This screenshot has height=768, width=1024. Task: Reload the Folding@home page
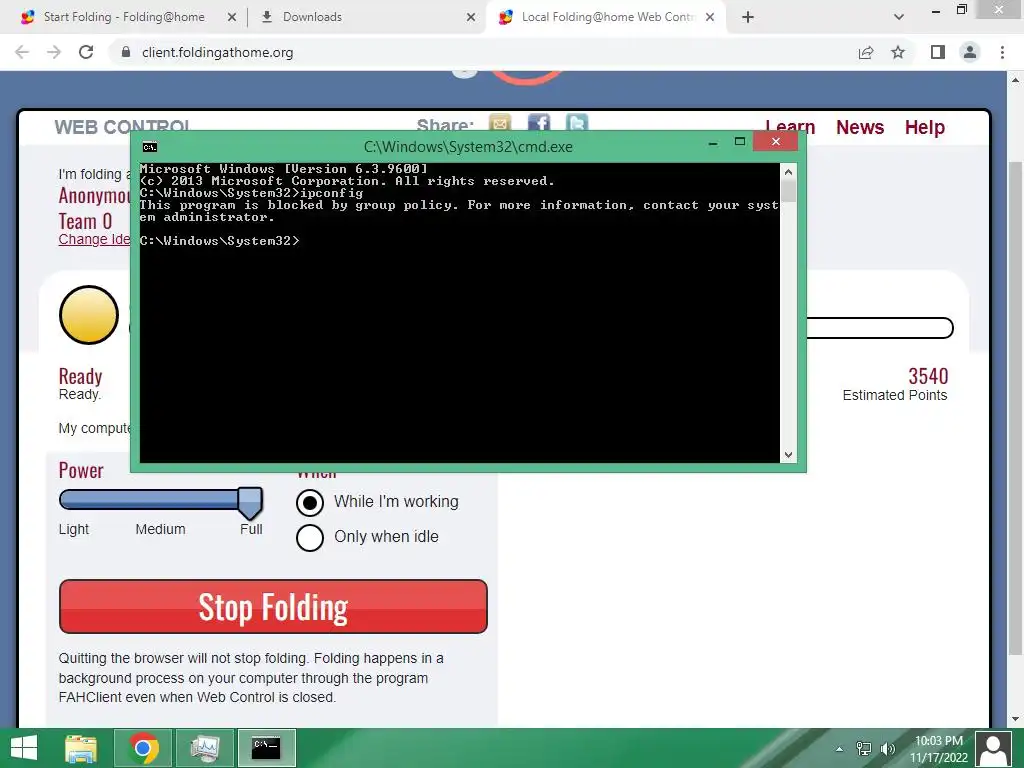pyautogui.click(x=86, y=52)
